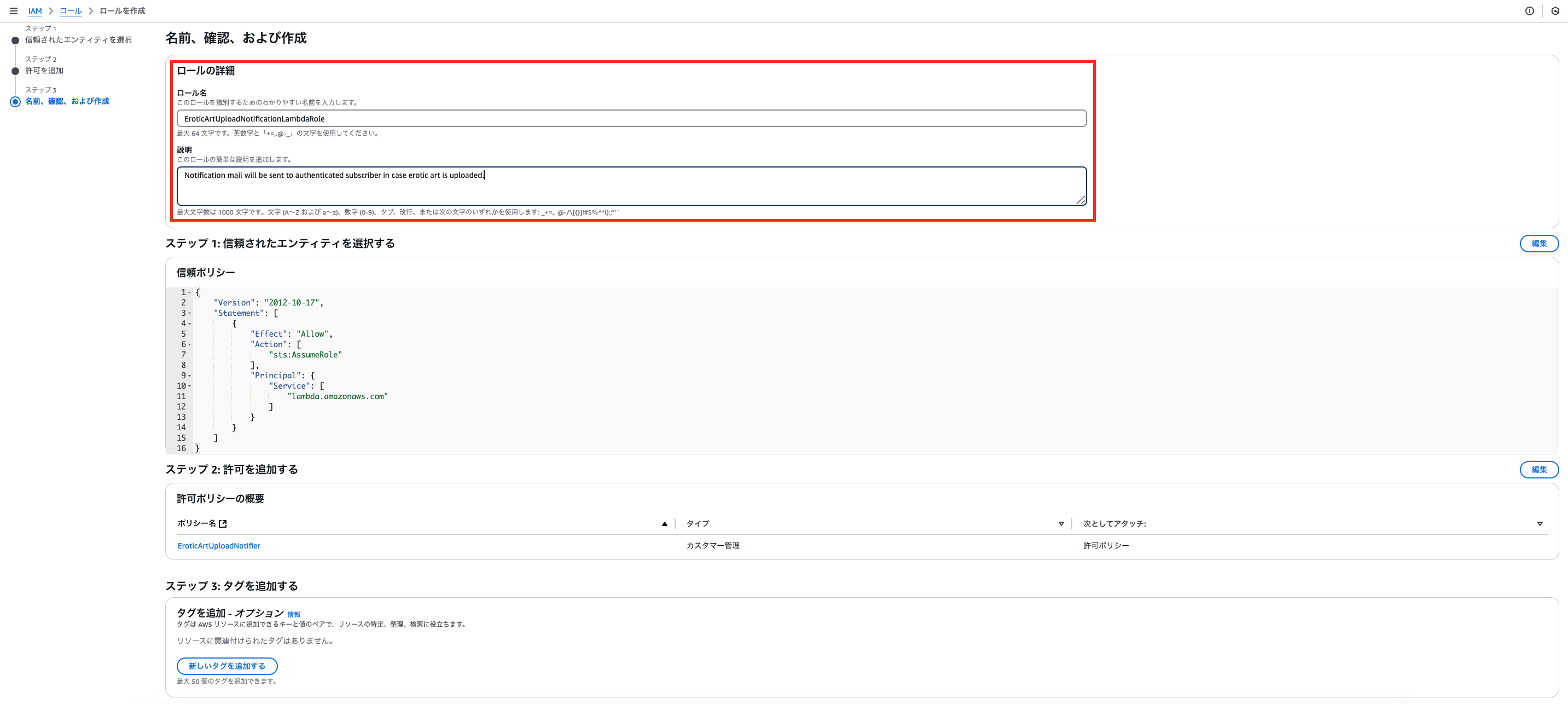Click external link icon beside ポリシー名
1568x704 pixels.
(x=223, y=524)
